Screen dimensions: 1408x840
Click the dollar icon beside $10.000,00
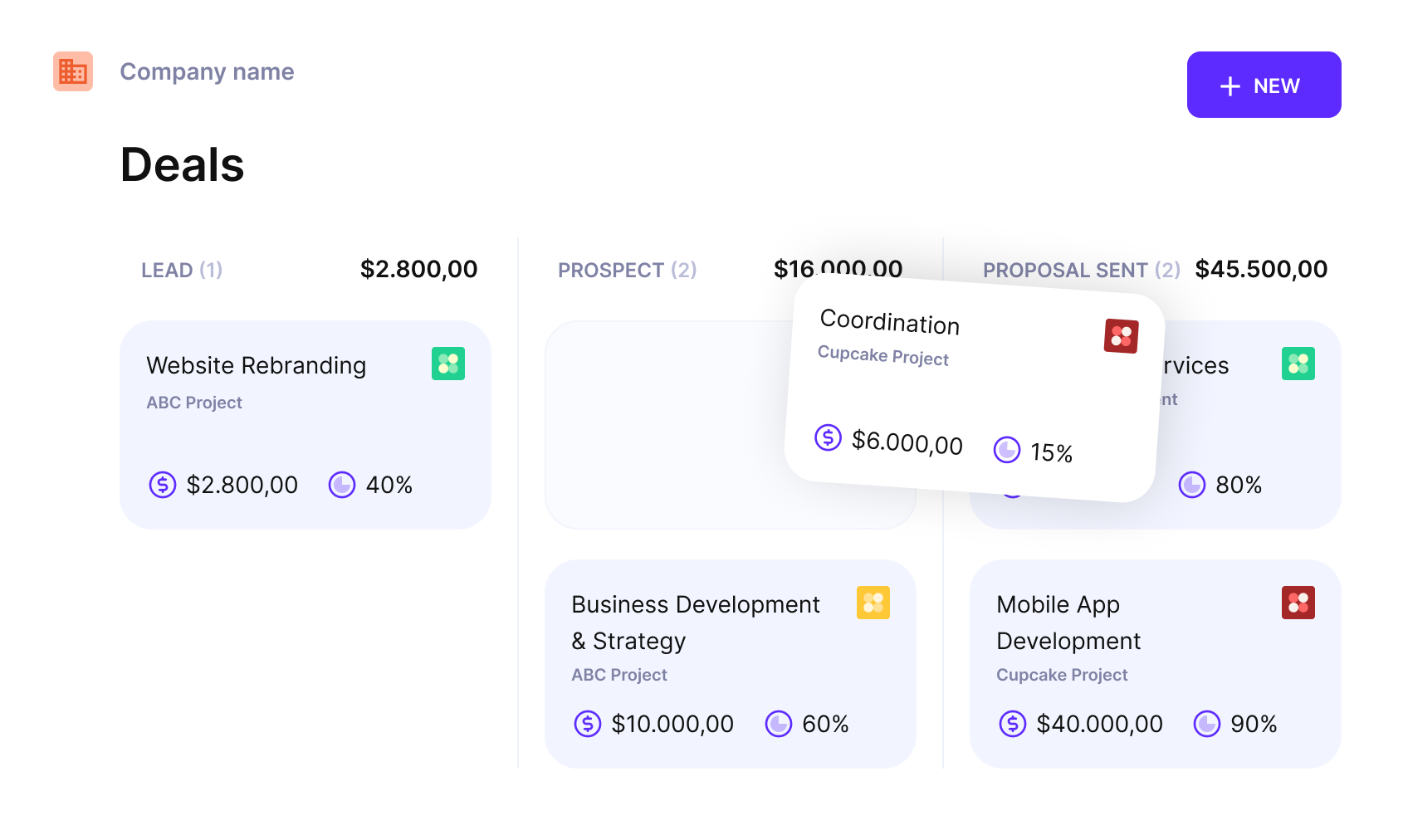click(588, 724)
